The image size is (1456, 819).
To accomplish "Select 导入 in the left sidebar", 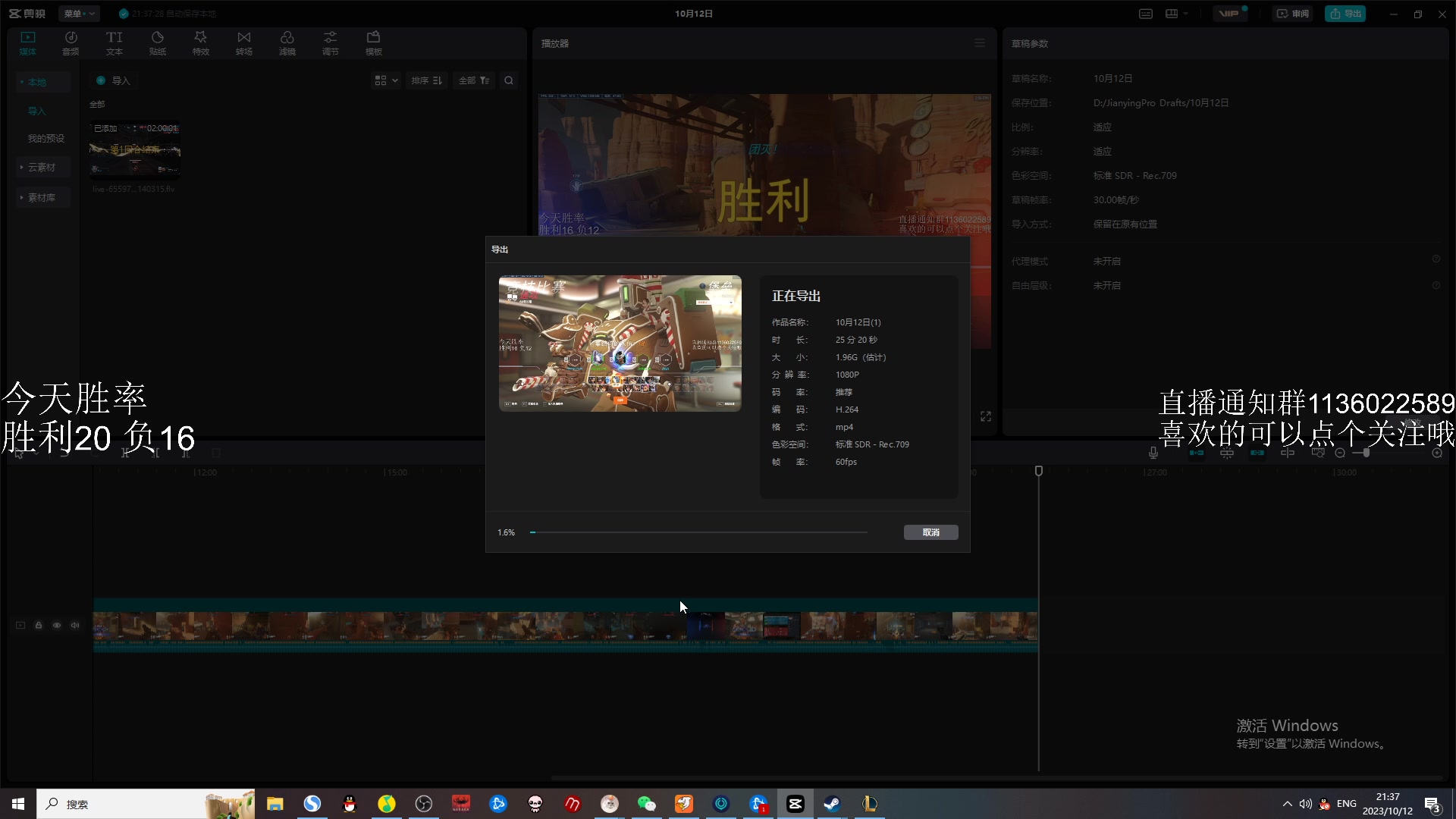I will click(36, 111).
